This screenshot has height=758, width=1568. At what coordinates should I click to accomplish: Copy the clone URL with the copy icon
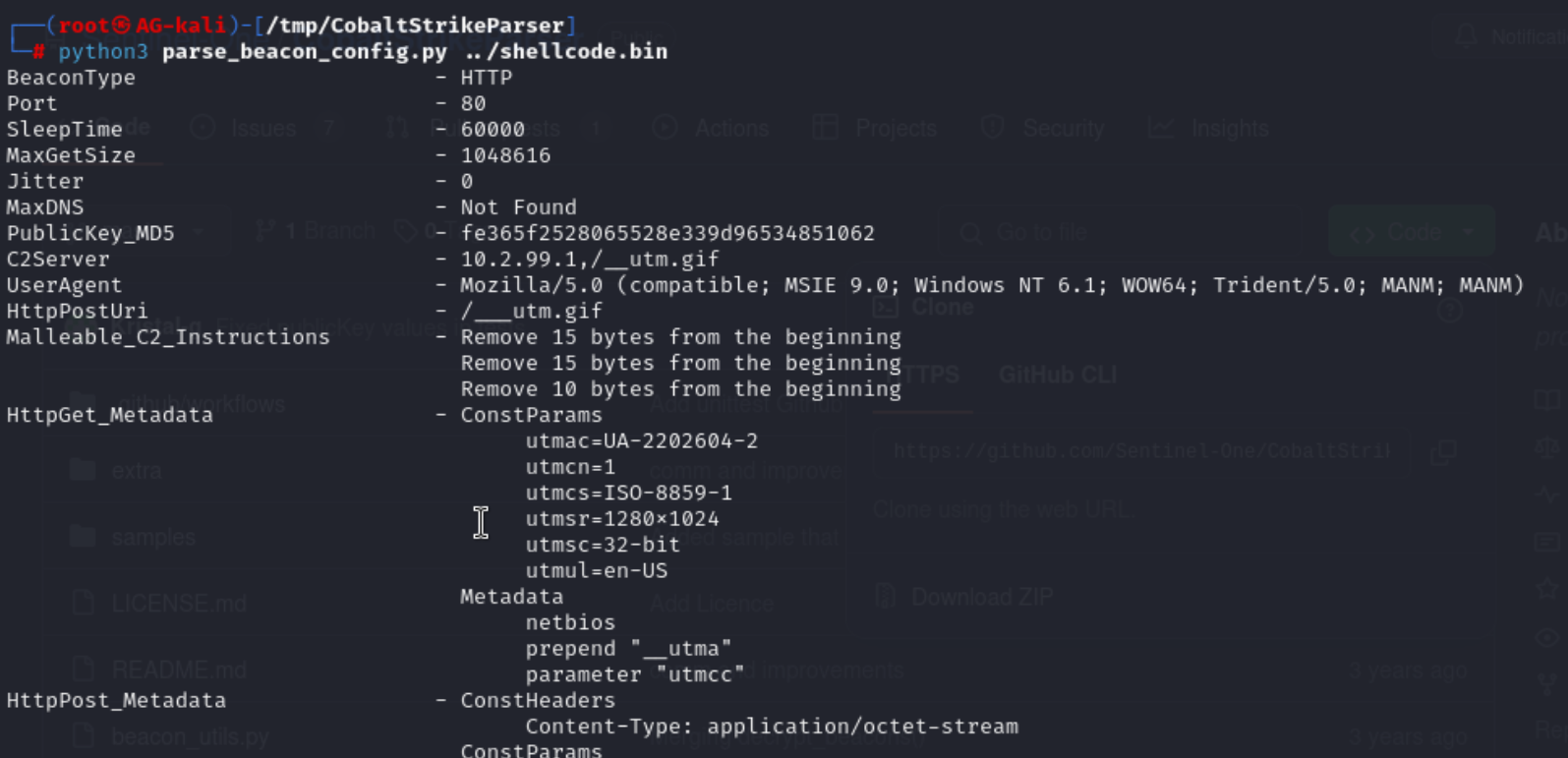click(x=1443, y=452)
